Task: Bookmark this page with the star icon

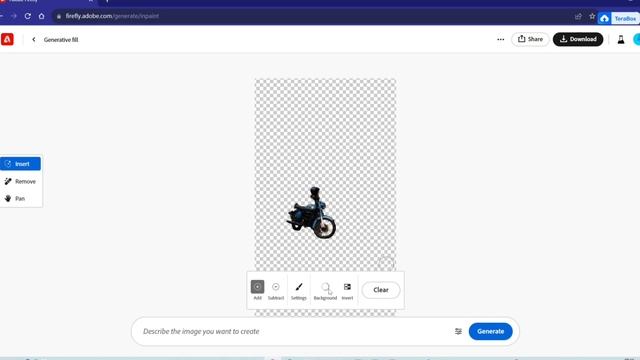Action: tap(592, 16)
